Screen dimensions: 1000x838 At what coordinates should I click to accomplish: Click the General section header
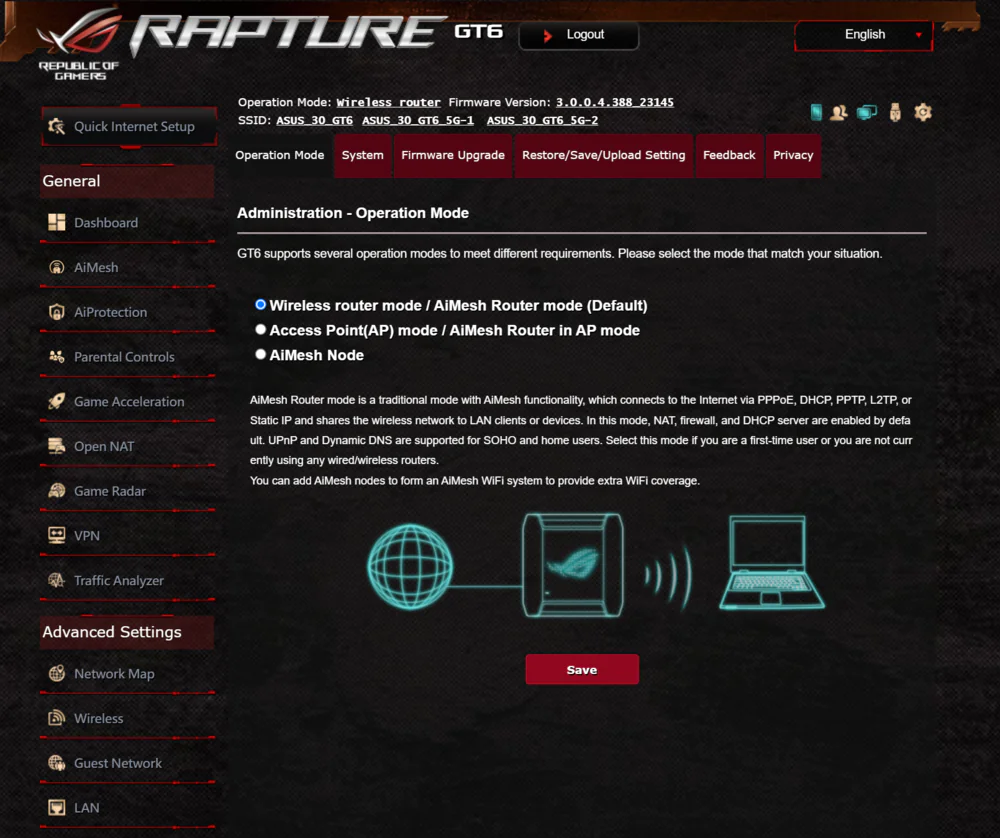point(127,181)
